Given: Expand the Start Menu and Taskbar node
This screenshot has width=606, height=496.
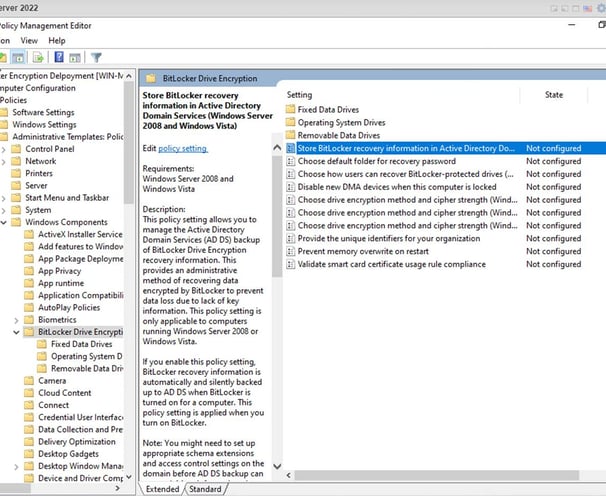Looking at the screenshot, I should pyautogui.click(x=3, y=198).
